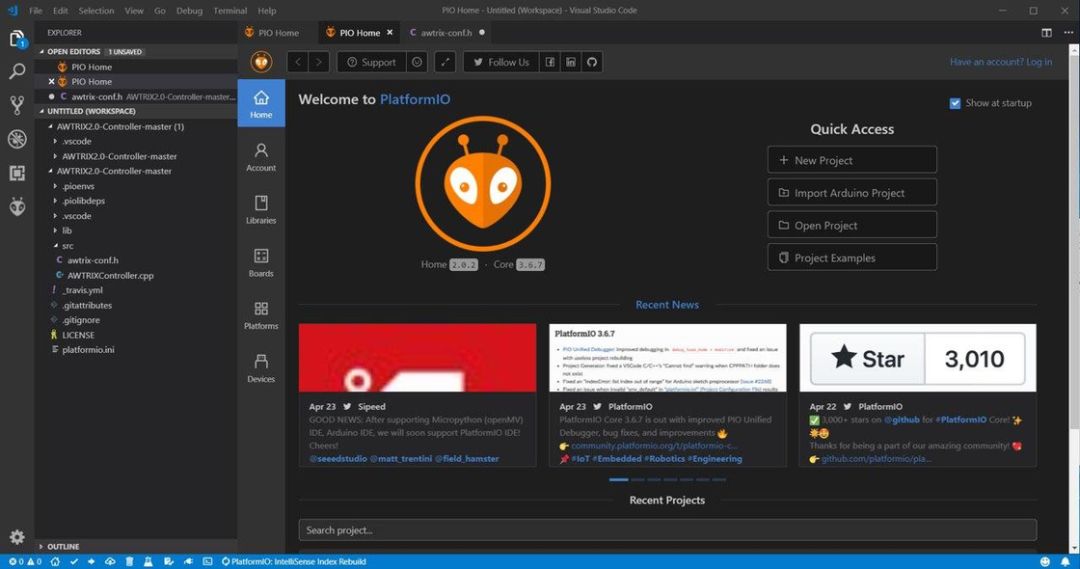Expand the .pioenvs folder
Image resolution: width=1080 pixels, height=569 pixels.
pyautogui.click(x=136, y=186)
